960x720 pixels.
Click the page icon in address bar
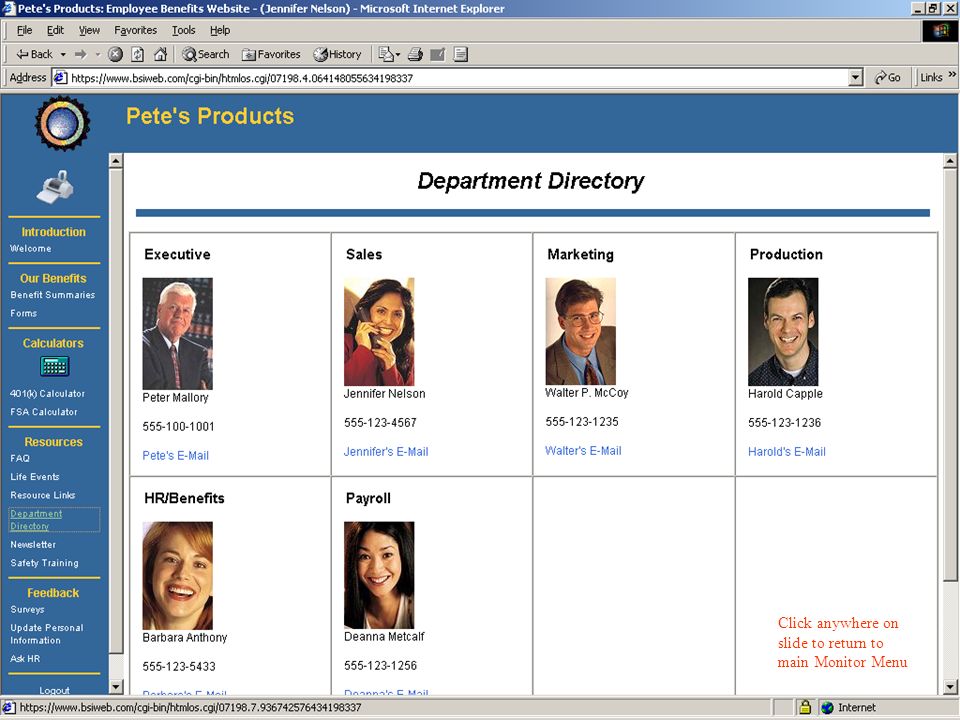pyautogui.click(x=60, y=78)
